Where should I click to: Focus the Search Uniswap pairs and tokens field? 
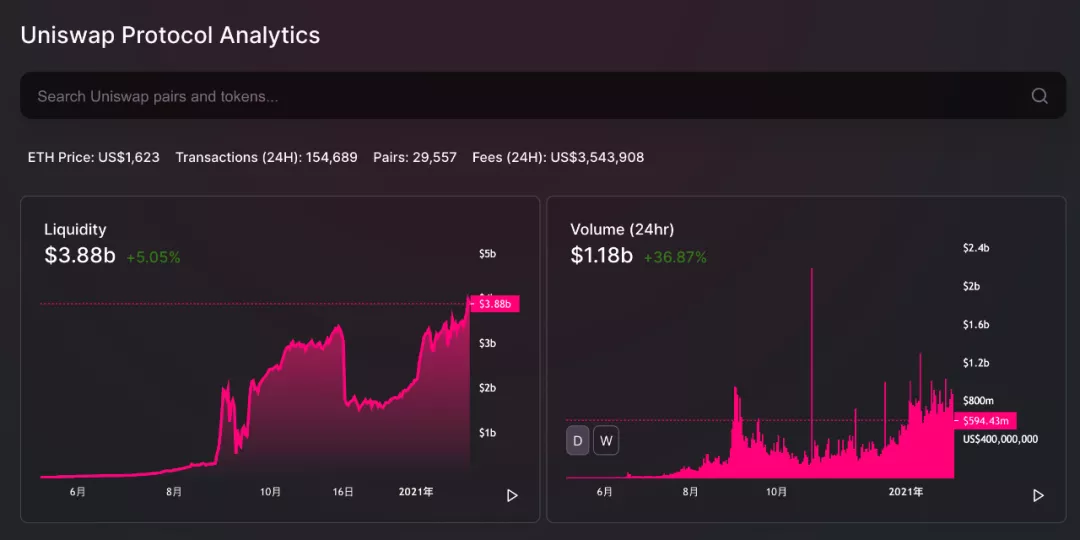click(543, 96)
